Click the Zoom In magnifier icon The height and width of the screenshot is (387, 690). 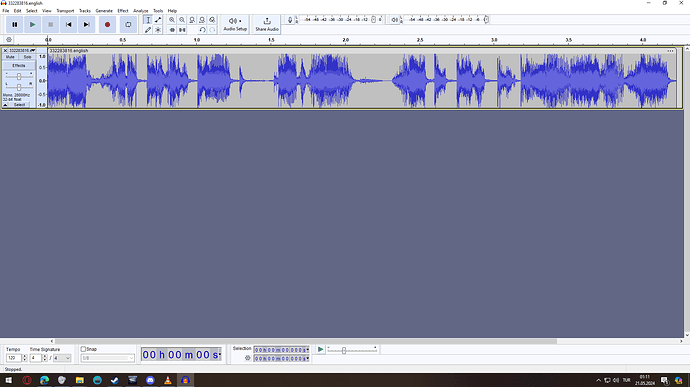point(172,20)
